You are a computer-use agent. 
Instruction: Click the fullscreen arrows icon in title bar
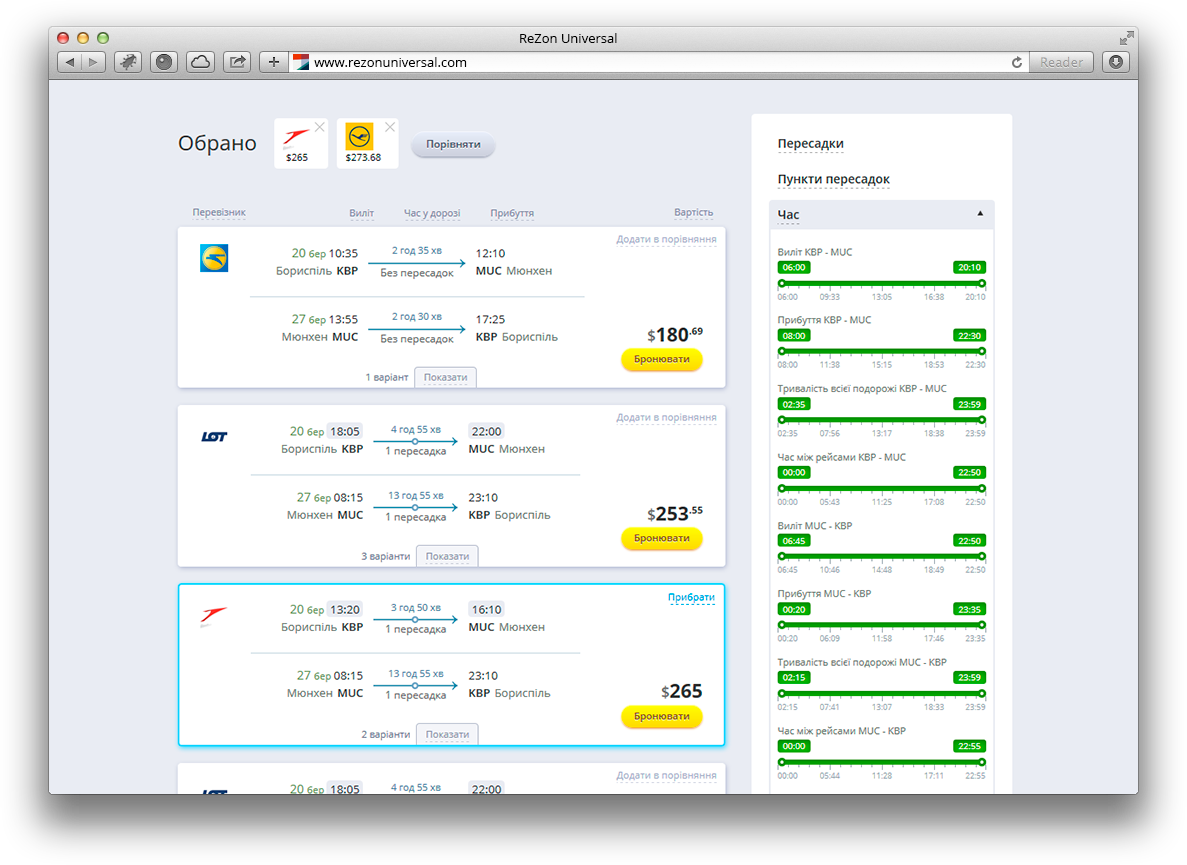point(1126,38)
